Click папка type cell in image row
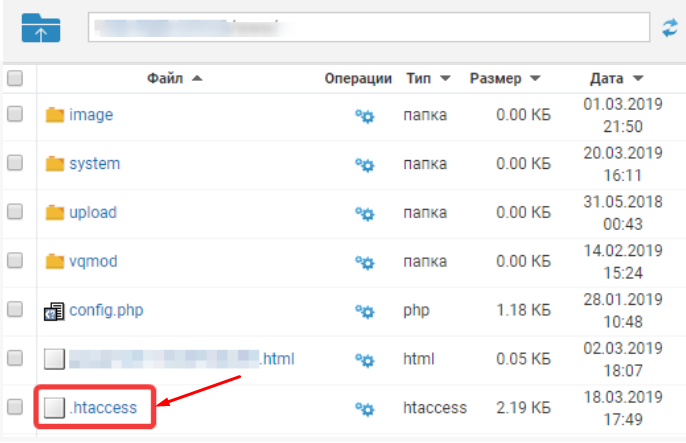The width and height of the screenshot is (686, 443). (x=425, y=115)
